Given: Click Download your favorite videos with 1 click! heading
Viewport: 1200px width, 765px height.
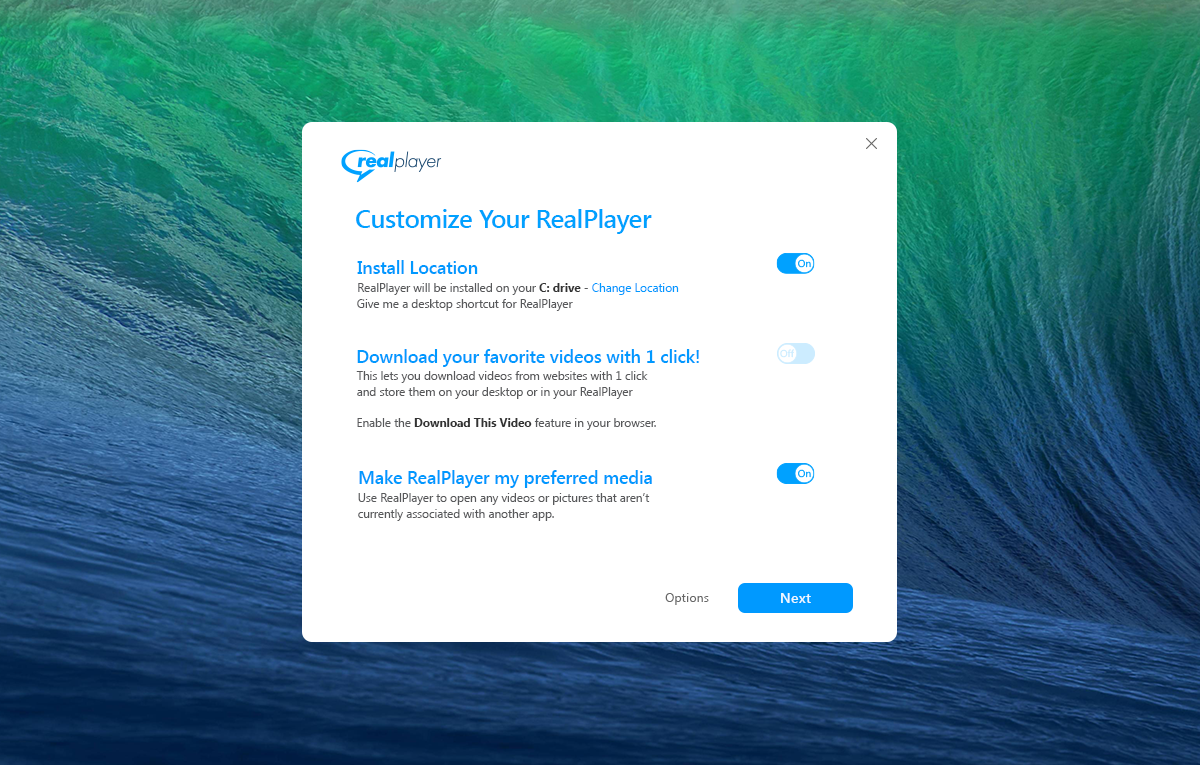Looking at the screenshot, I should (x=528, y=357).
